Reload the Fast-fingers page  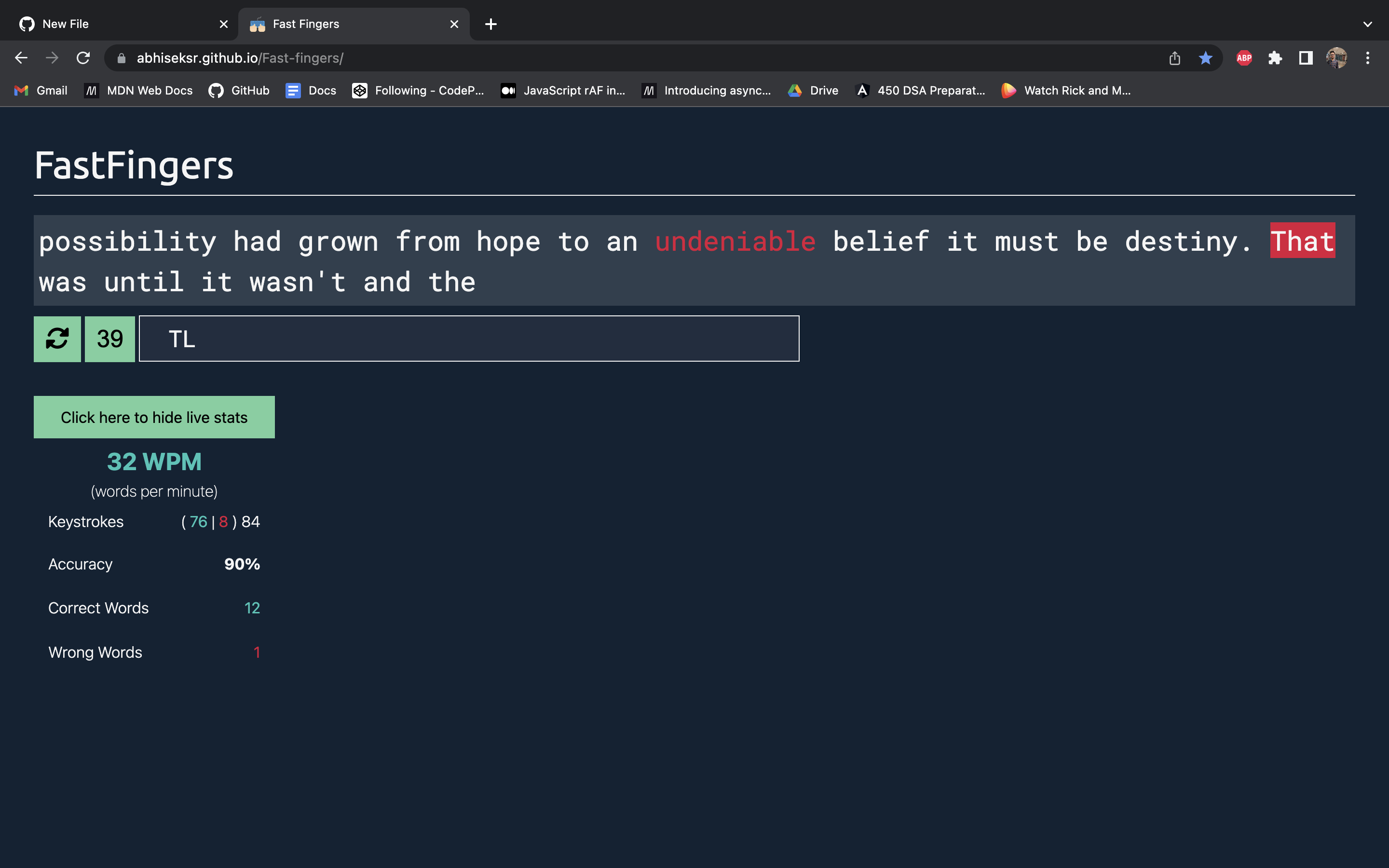pos(84,57)
